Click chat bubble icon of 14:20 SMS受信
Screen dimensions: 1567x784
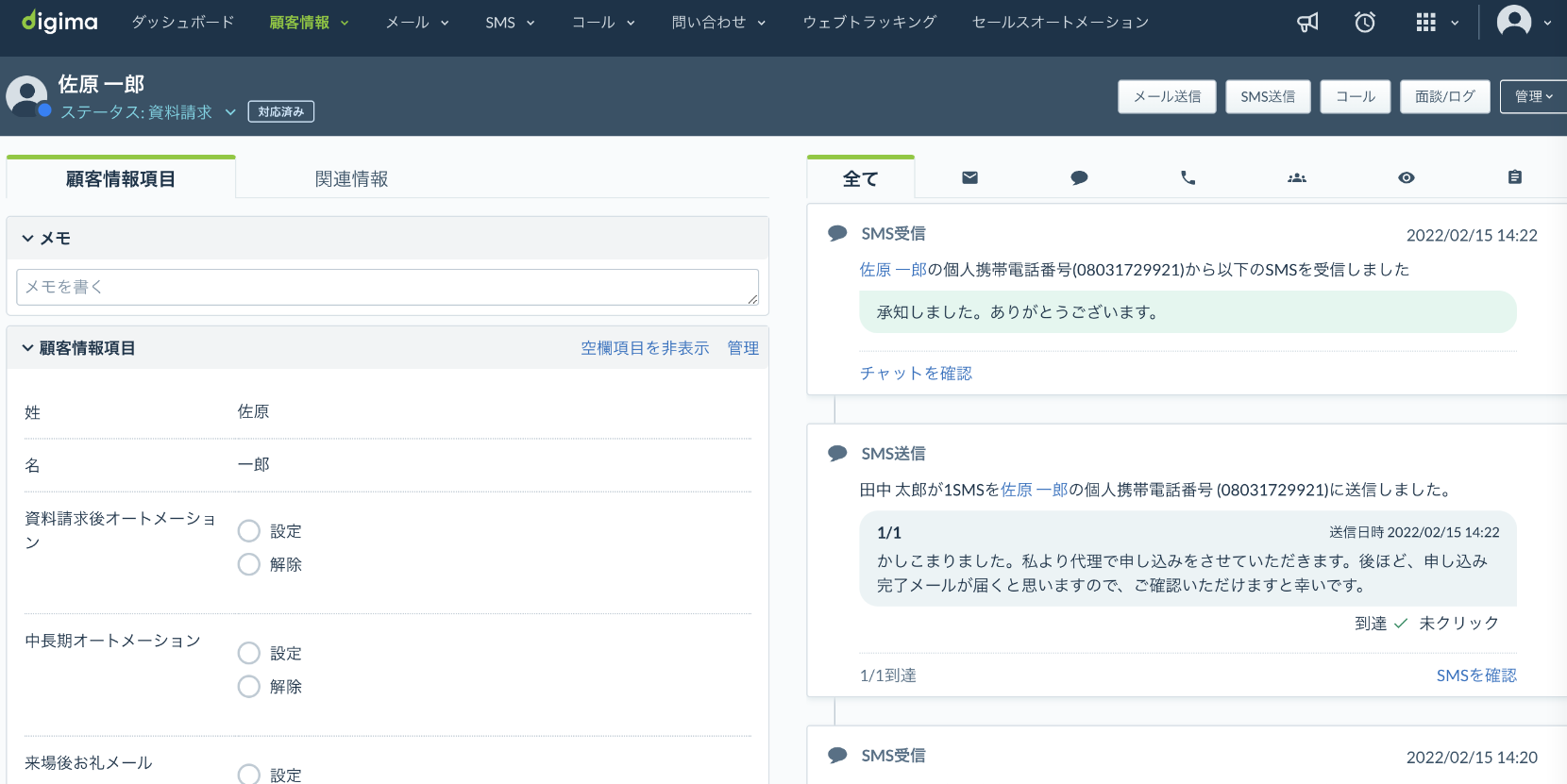837,756
